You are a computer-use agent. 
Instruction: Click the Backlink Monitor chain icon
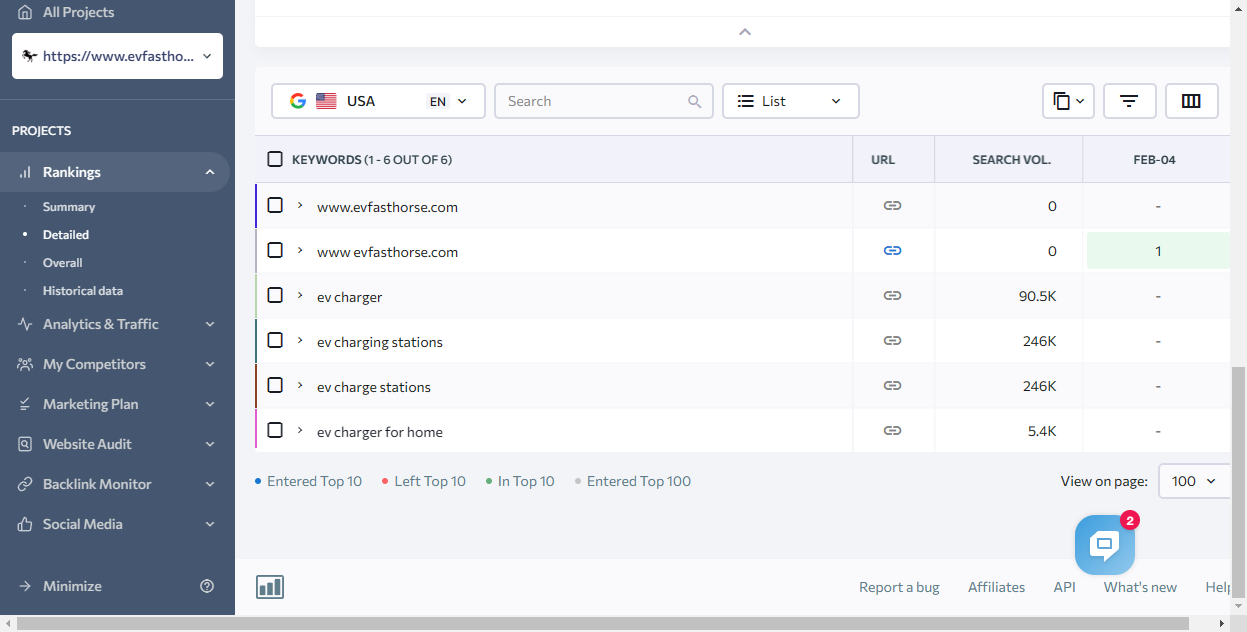click(x=26, y=484)
